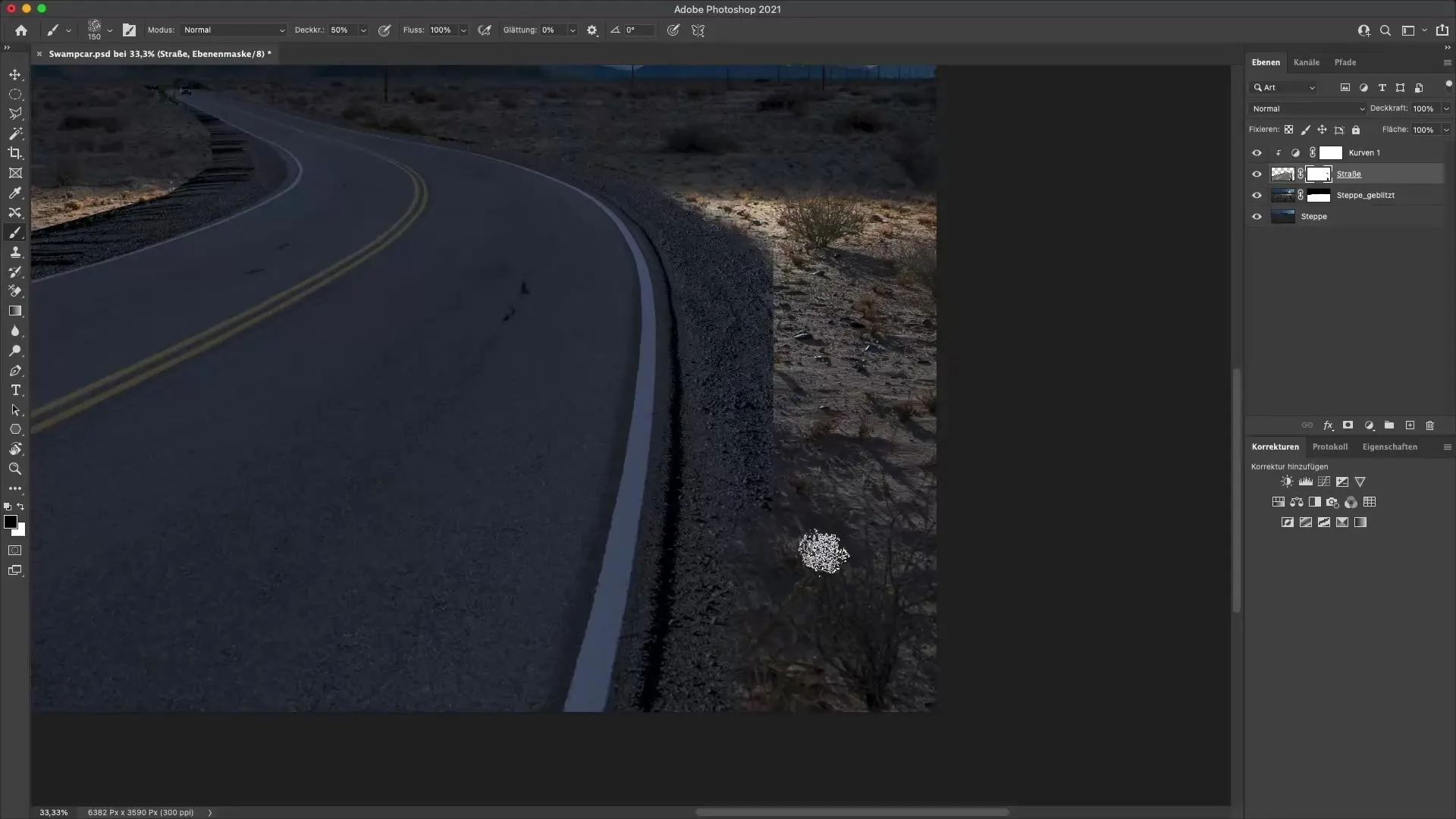Select the Gradient tool
1456x819 pixels.
15,311
